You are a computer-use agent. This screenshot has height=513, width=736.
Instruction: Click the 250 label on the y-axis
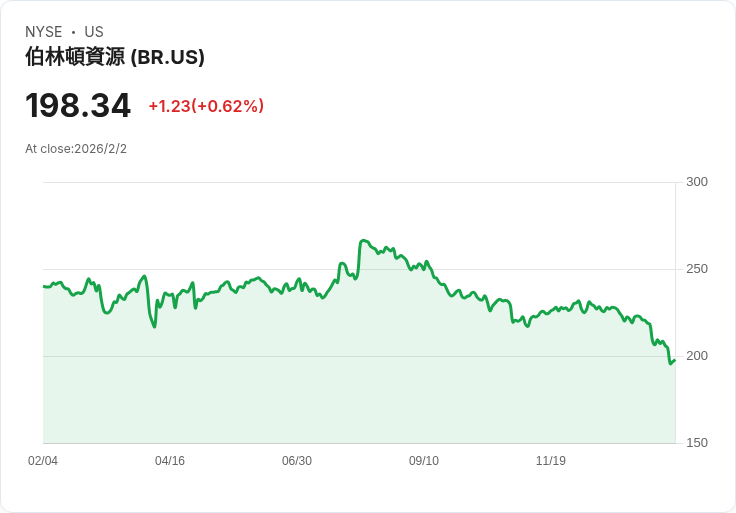[x=697, y=269]
